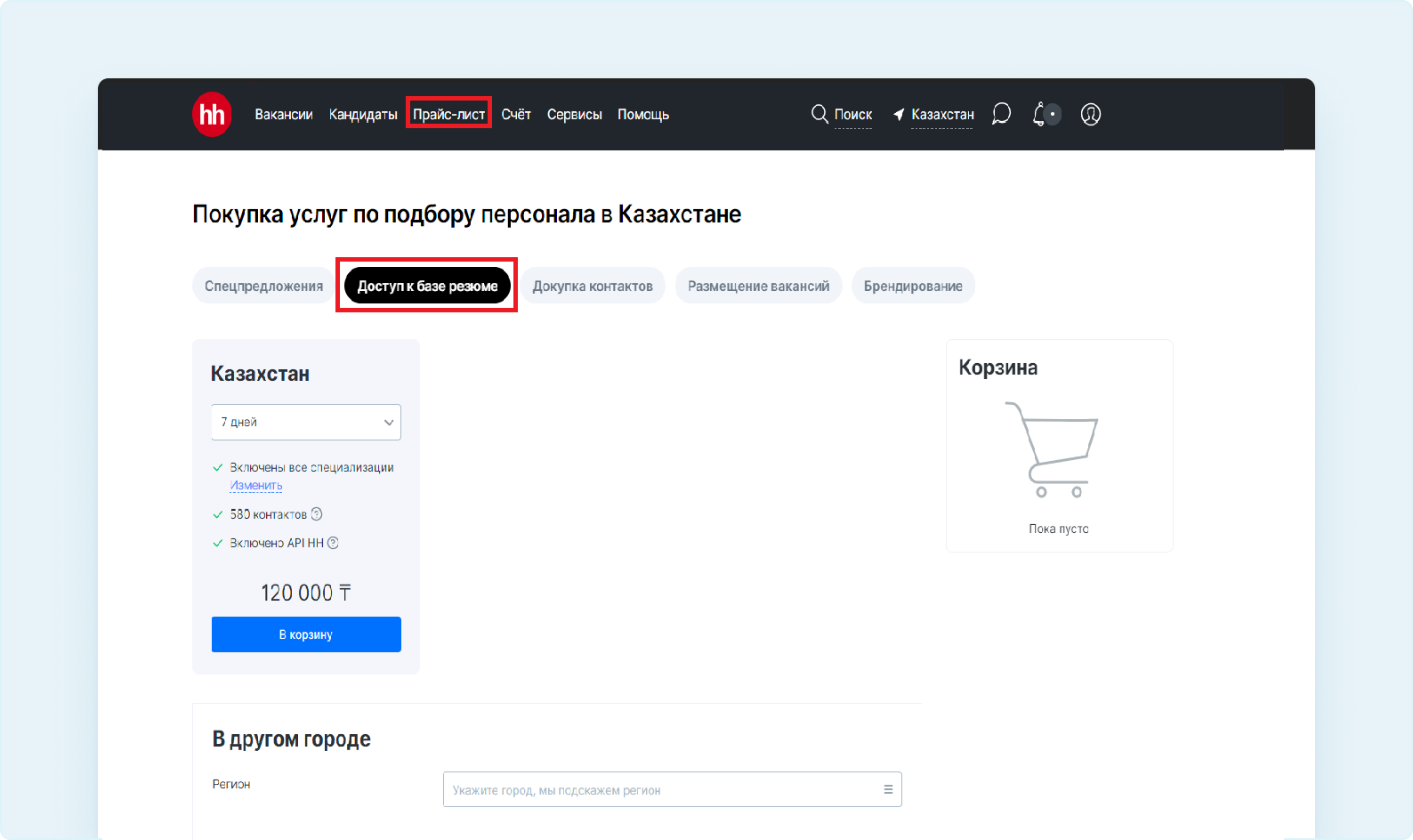Click the Пока пусто cart text

[1059, 529]
